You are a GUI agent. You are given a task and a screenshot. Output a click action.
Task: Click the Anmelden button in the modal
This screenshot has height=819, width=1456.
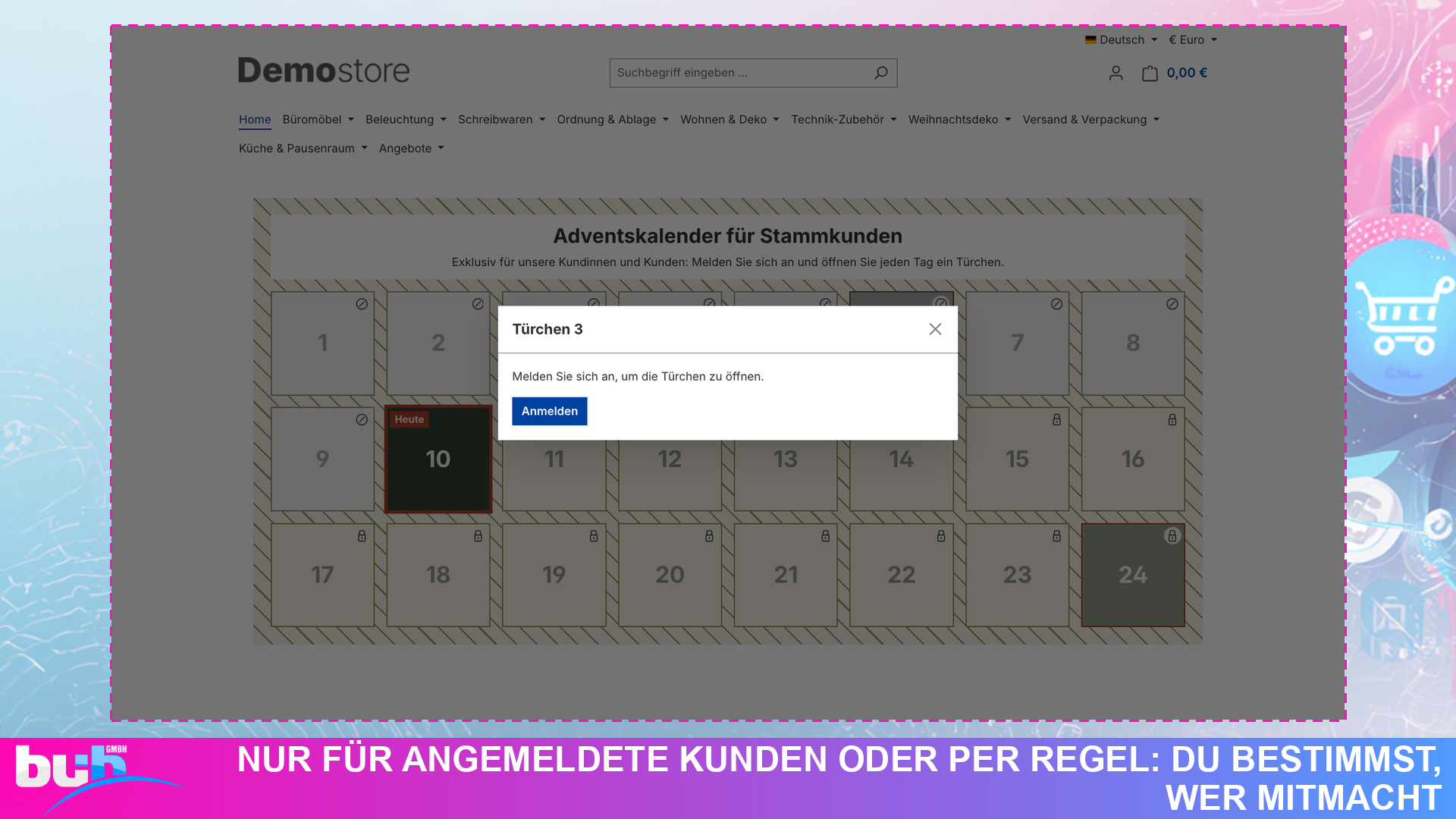coord(549,411)
